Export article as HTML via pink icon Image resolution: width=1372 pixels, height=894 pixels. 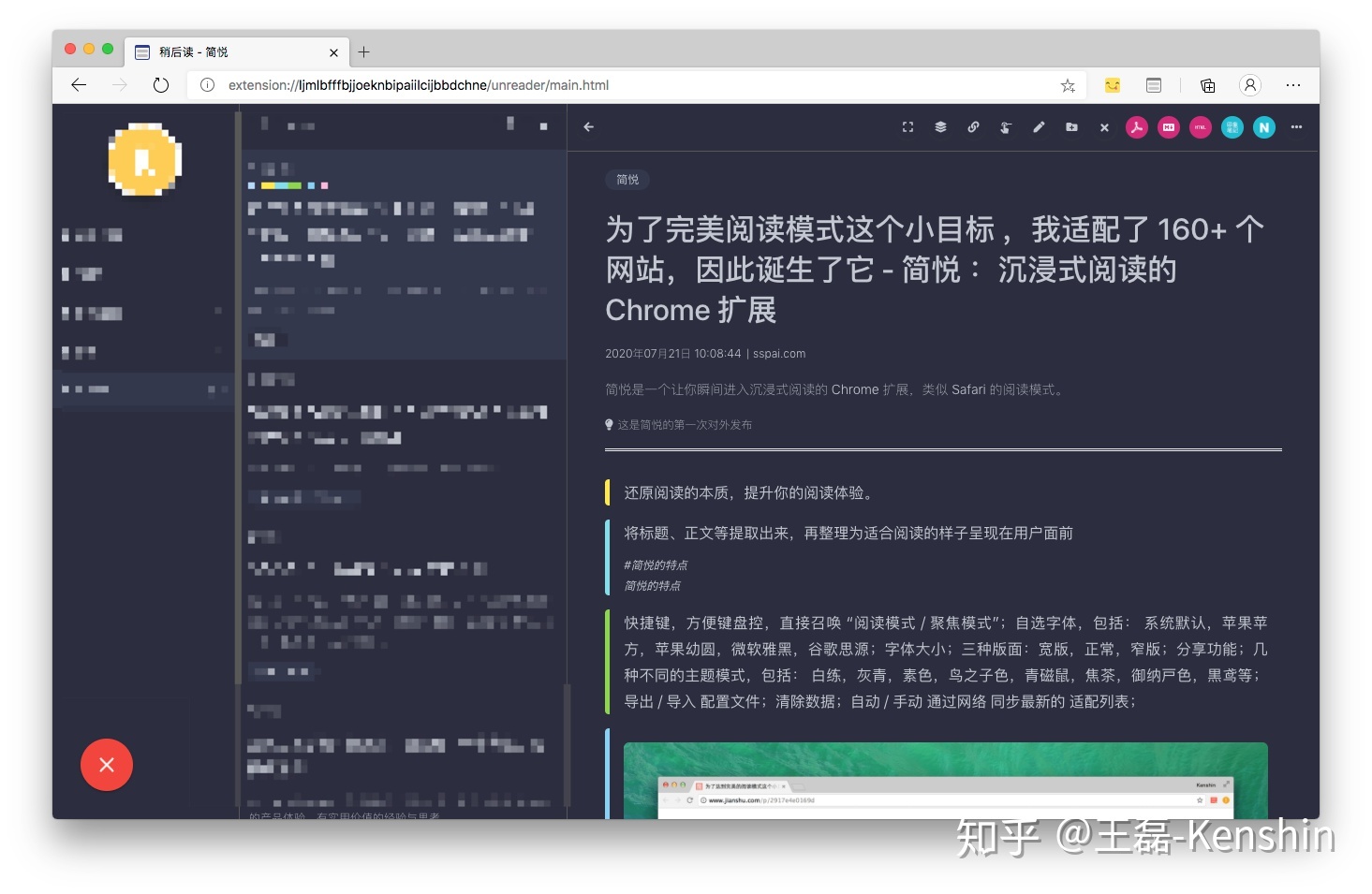point(1201,127)
